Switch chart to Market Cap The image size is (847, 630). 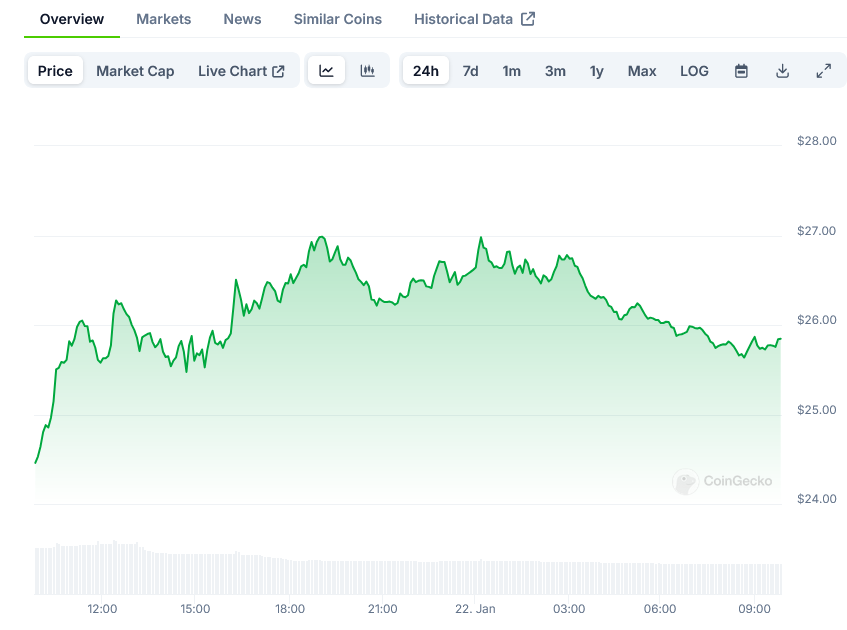pyautogui.click(x=135, y=71)
